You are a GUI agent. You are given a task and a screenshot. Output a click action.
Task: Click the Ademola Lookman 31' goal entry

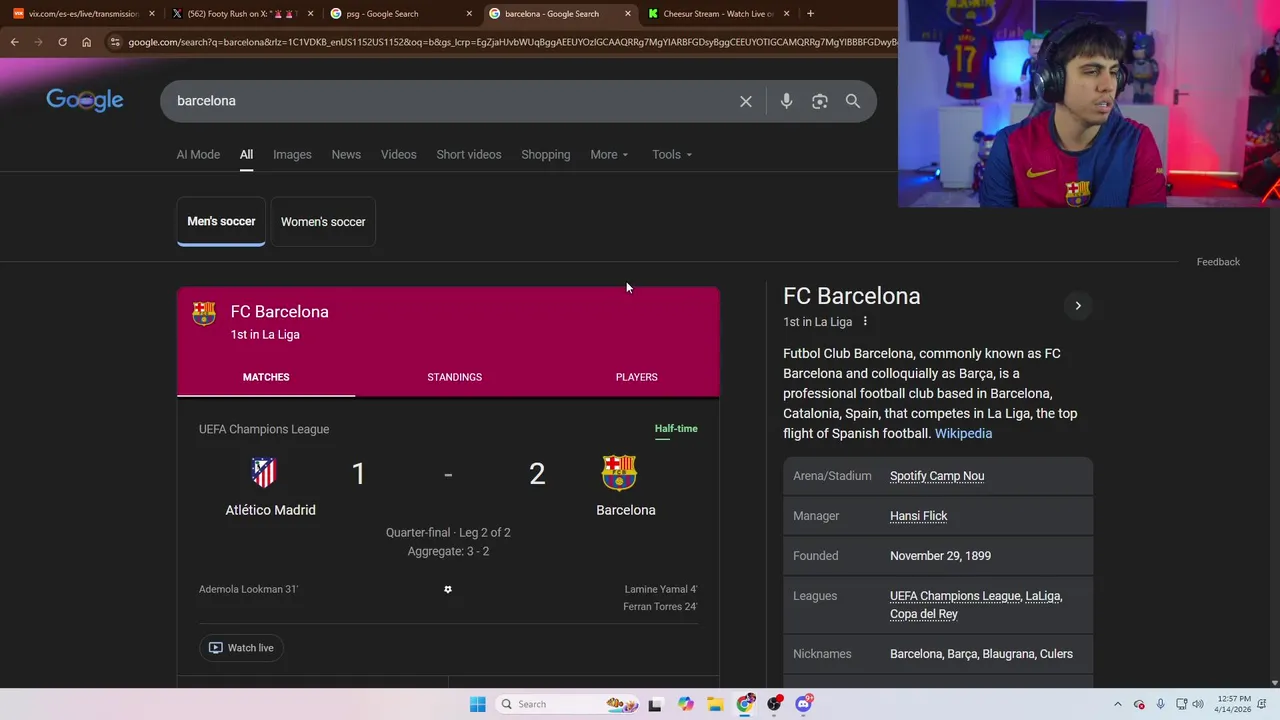tap(248, 589)
